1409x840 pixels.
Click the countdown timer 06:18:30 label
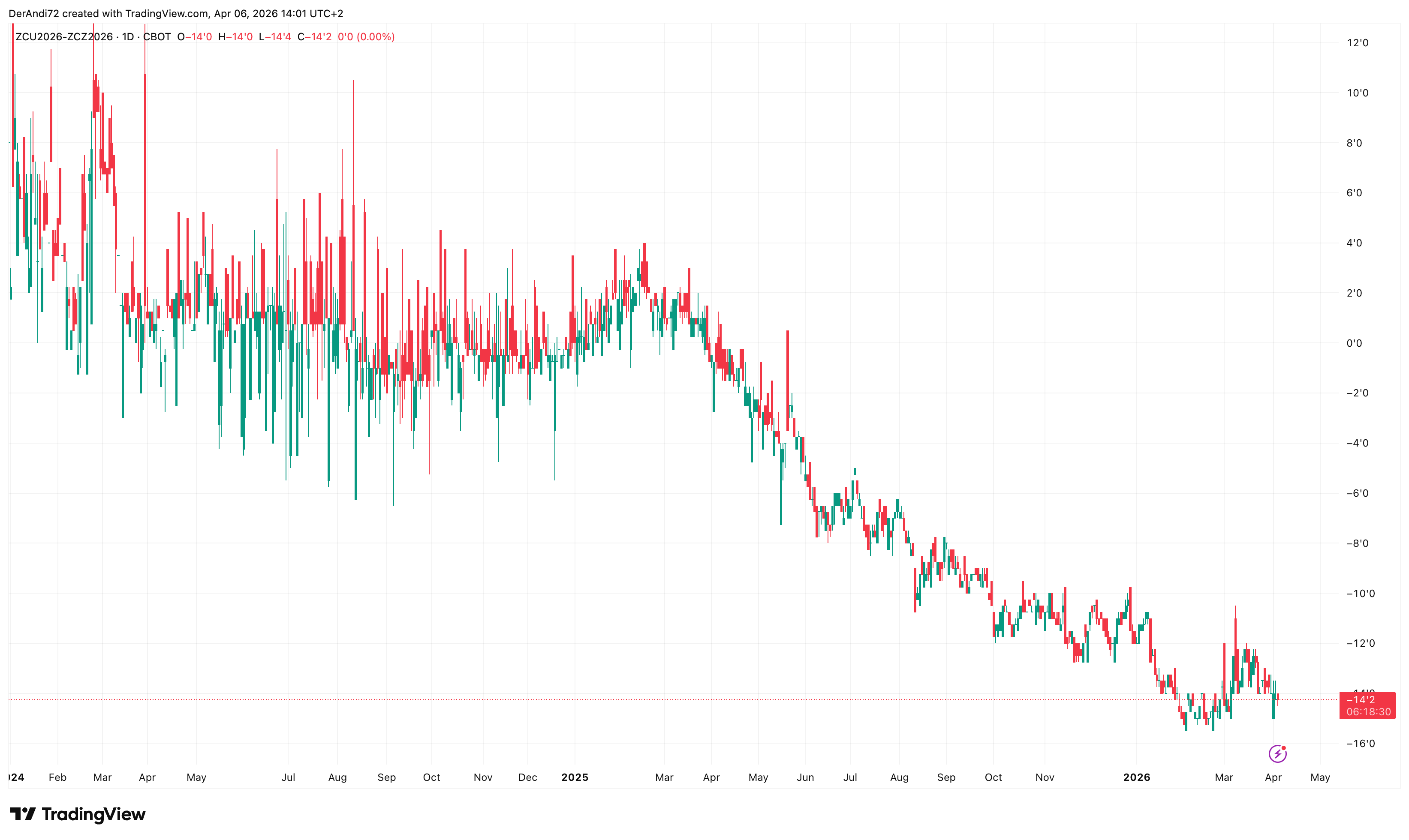(1368, 711)
